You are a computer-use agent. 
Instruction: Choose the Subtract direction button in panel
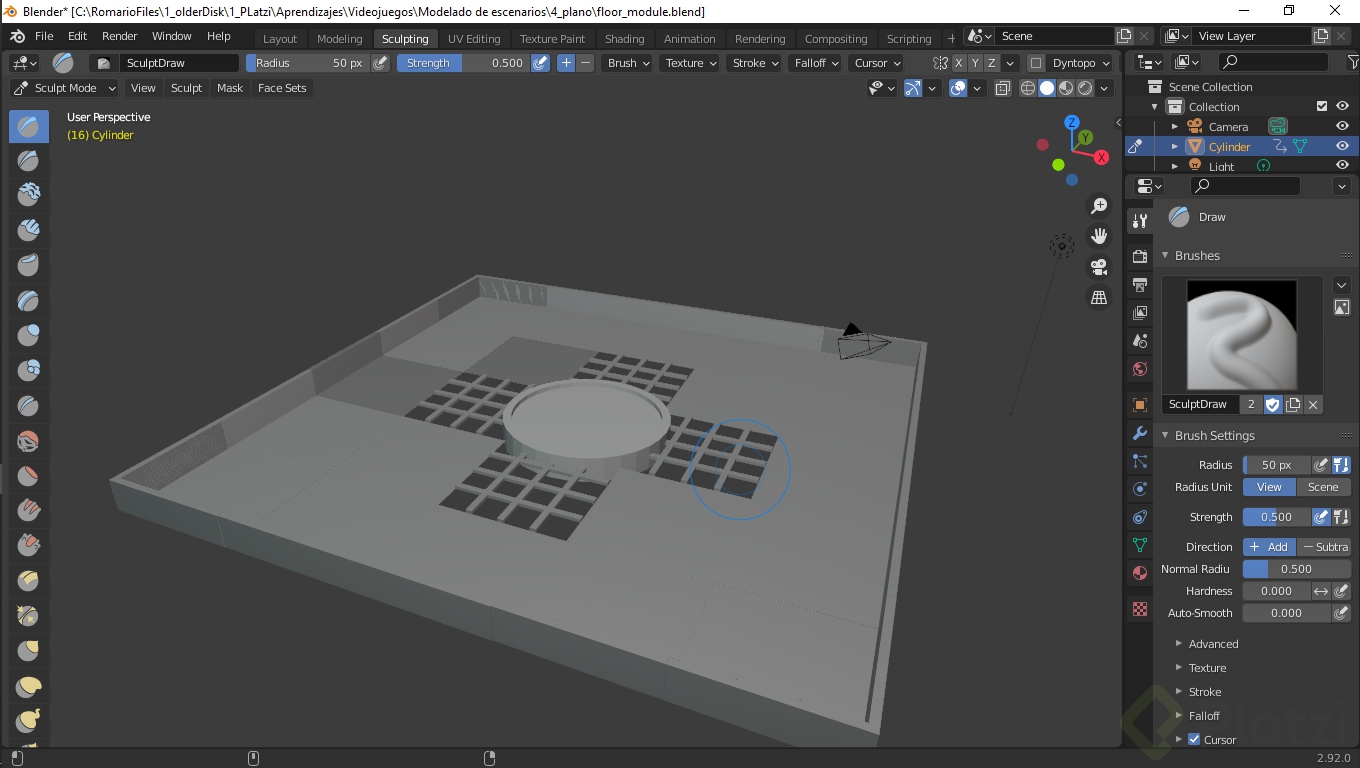[x=1324, y=547]
